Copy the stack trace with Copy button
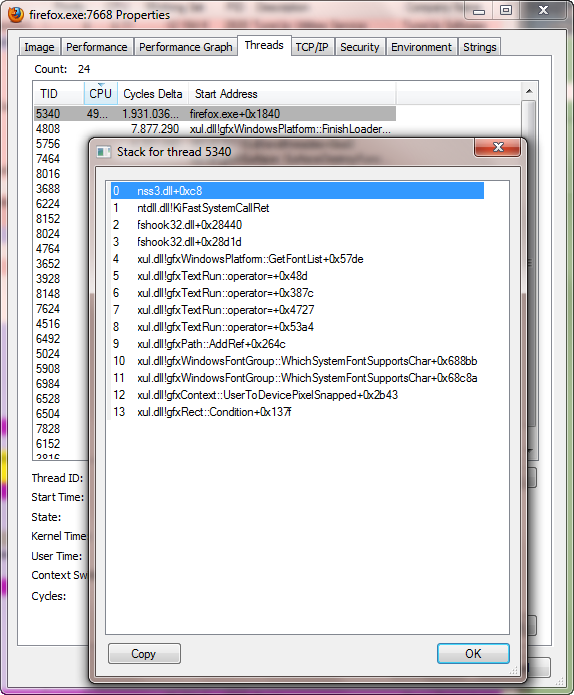The width and height of the screenshot is (574, 695). coord(144,654)
